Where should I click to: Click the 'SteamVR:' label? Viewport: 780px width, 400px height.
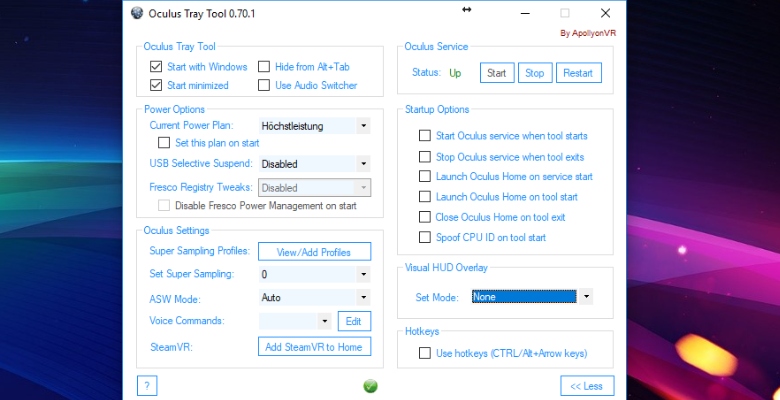click(x=172, y=347)
